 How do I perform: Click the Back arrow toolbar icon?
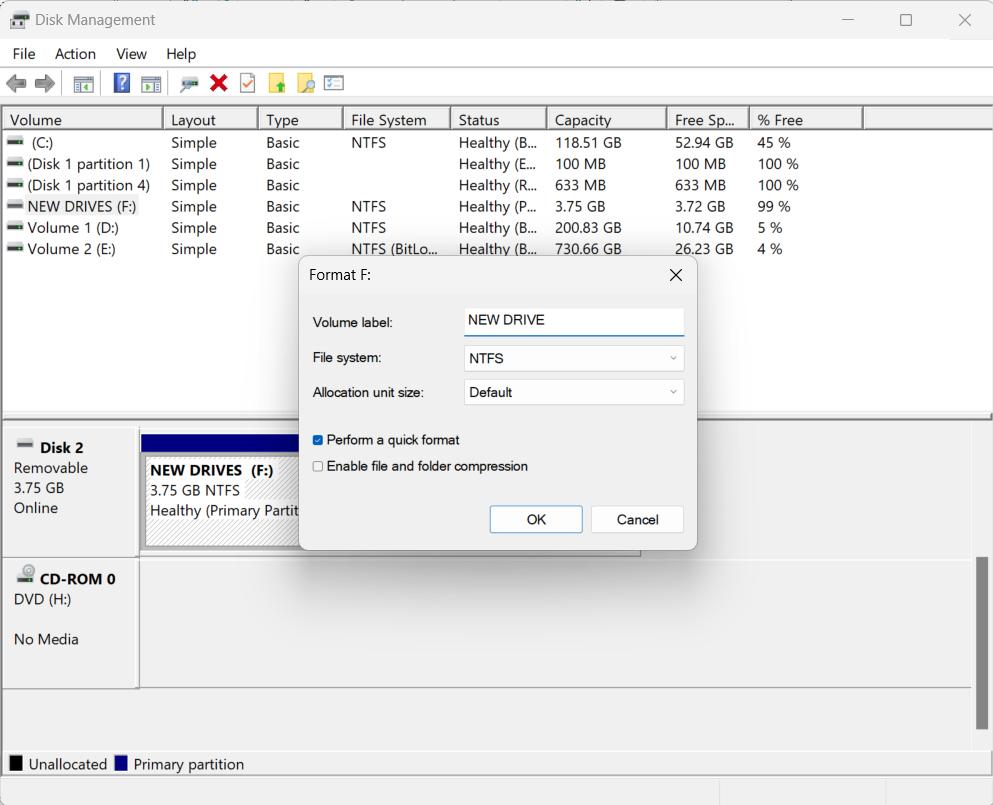click(x=16, y=83)
